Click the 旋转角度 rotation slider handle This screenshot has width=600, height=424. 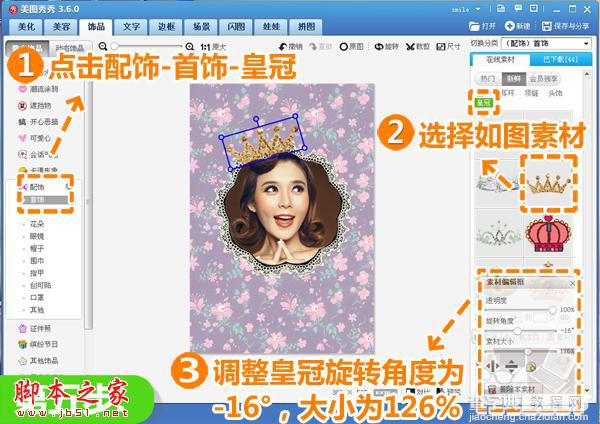(517, 331)
